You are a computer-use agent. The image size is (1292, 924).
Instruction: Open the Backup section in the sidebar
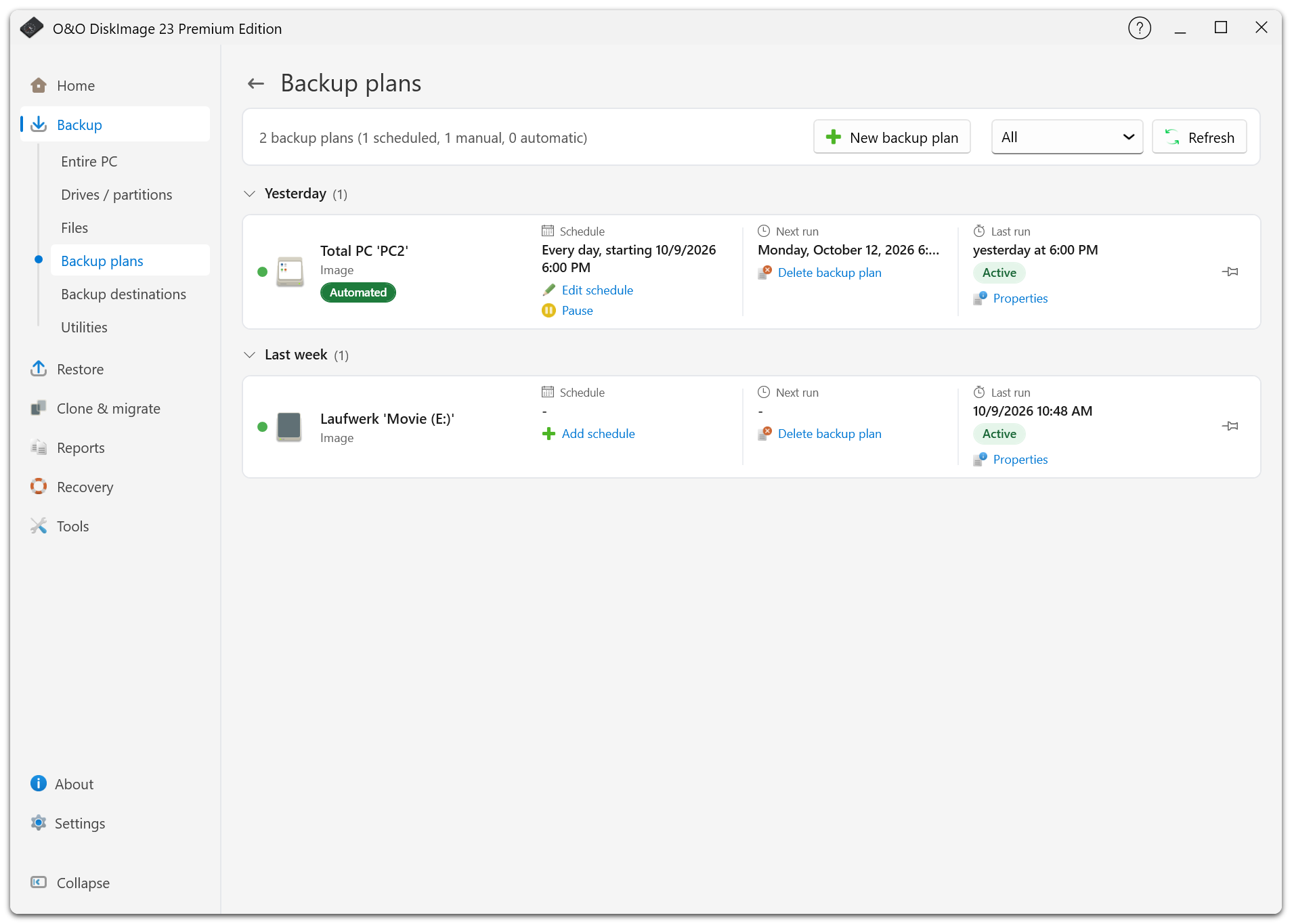click(x=115, y=125)
